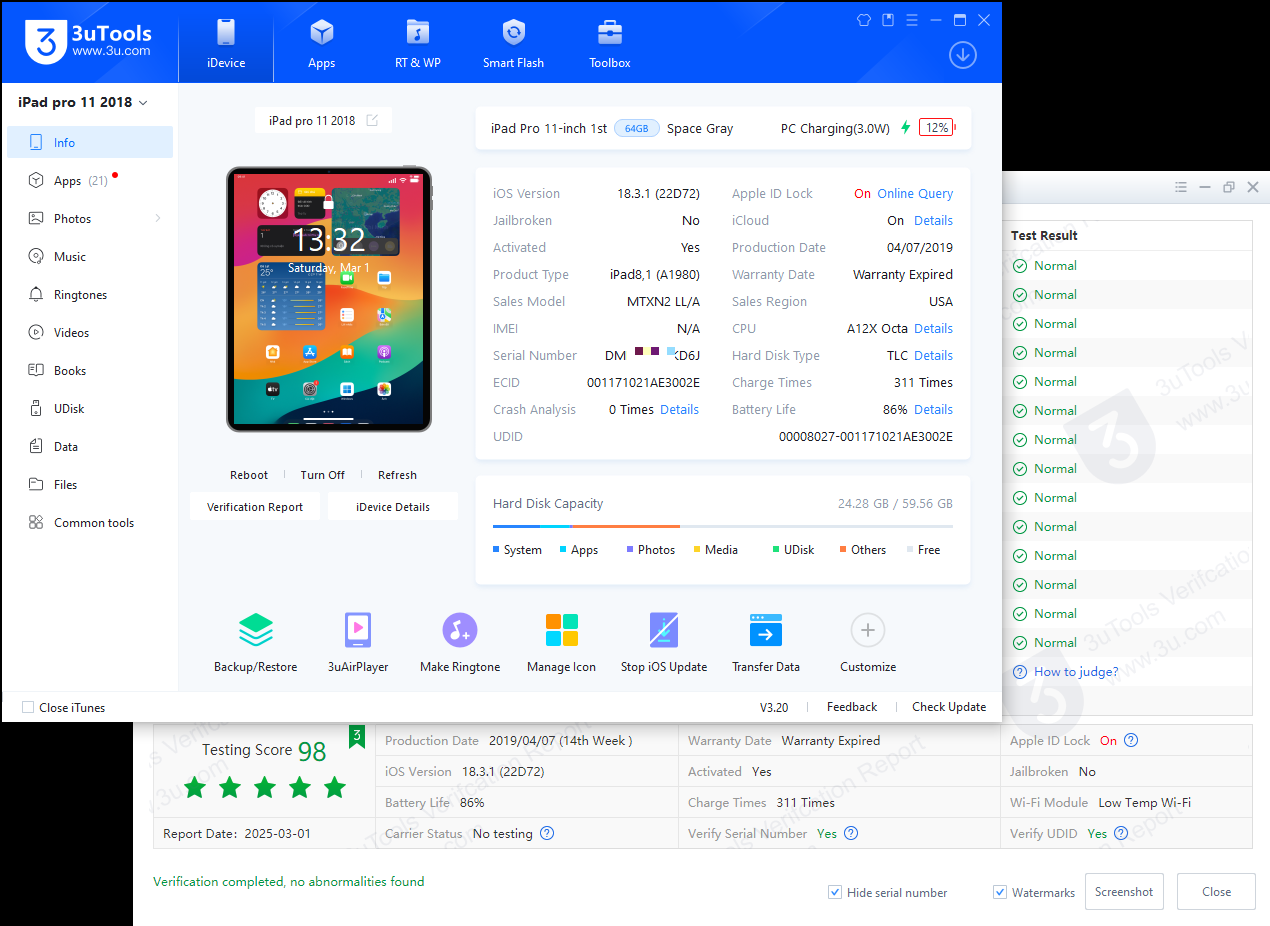Click help icon beside Verify UDID

[1121, 834]
